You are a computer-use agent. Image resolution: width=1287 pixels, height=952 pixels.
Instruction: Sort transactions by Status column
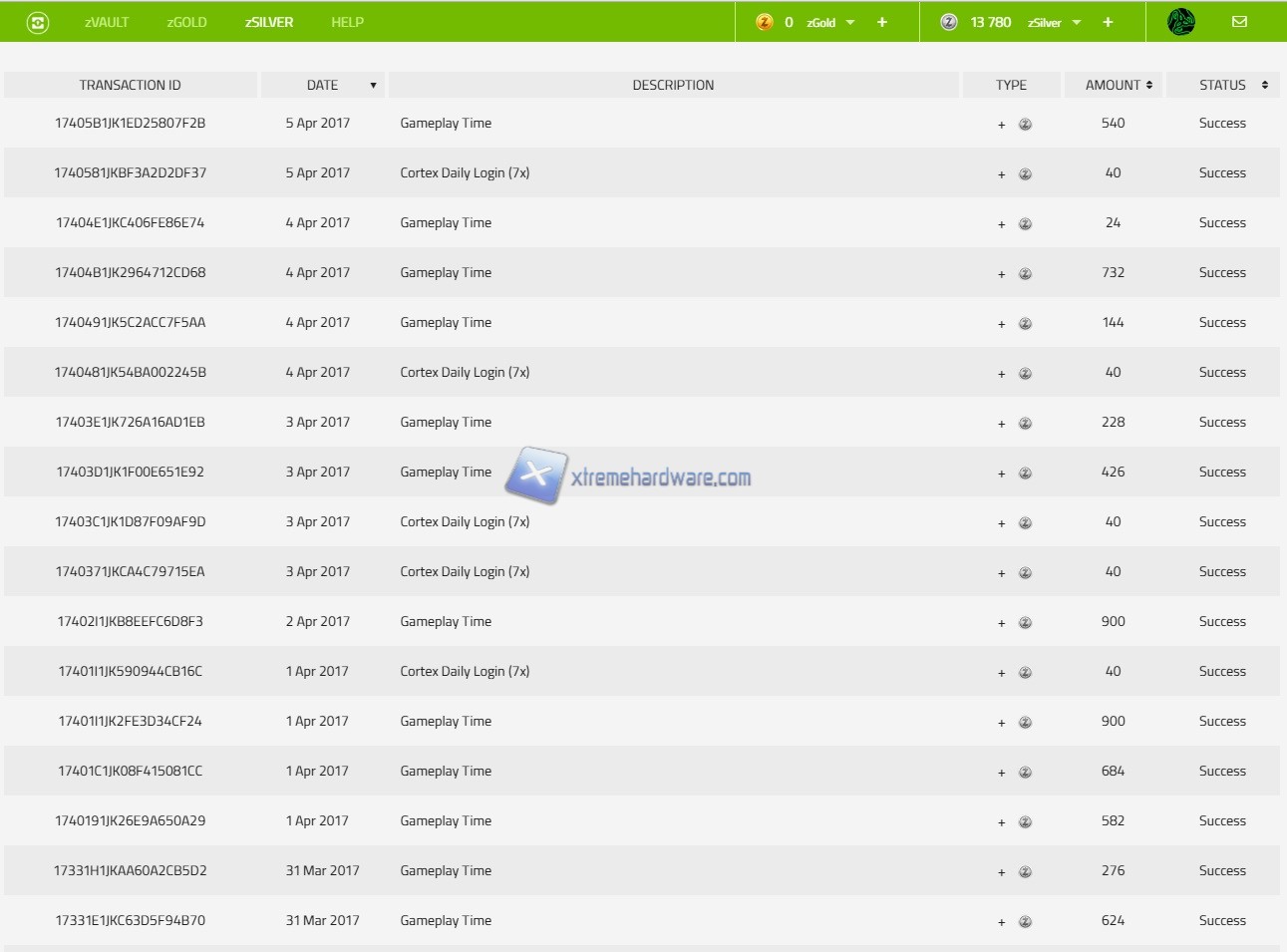pyautogui.click(x=1223, y=85)
